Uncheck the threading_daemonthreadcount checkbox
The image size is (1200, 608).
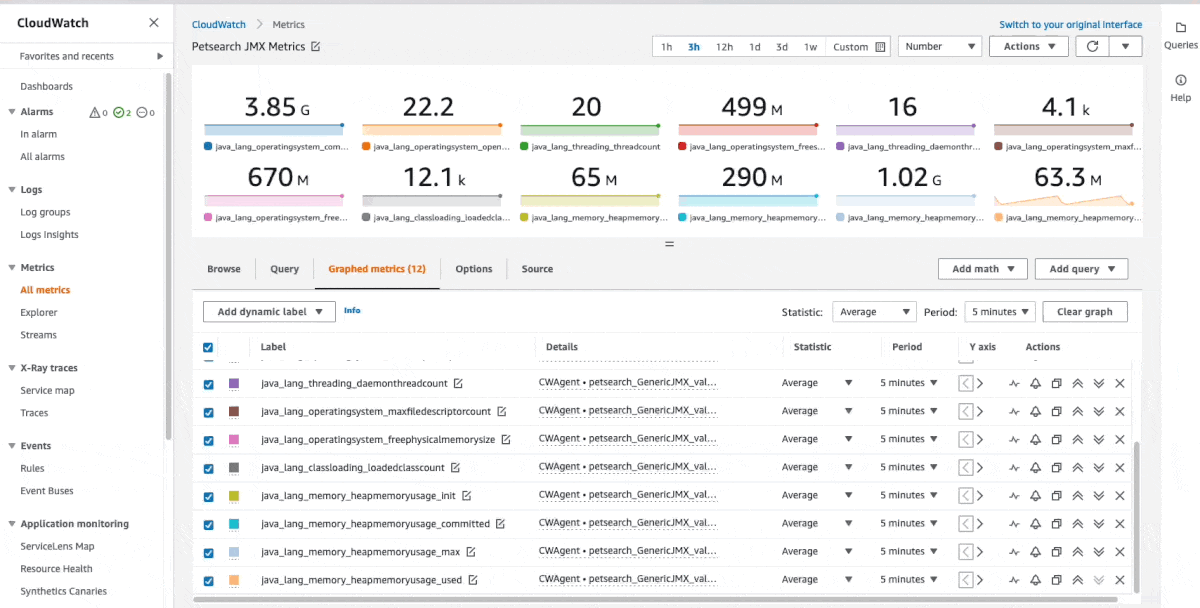(x=209, y=384)
